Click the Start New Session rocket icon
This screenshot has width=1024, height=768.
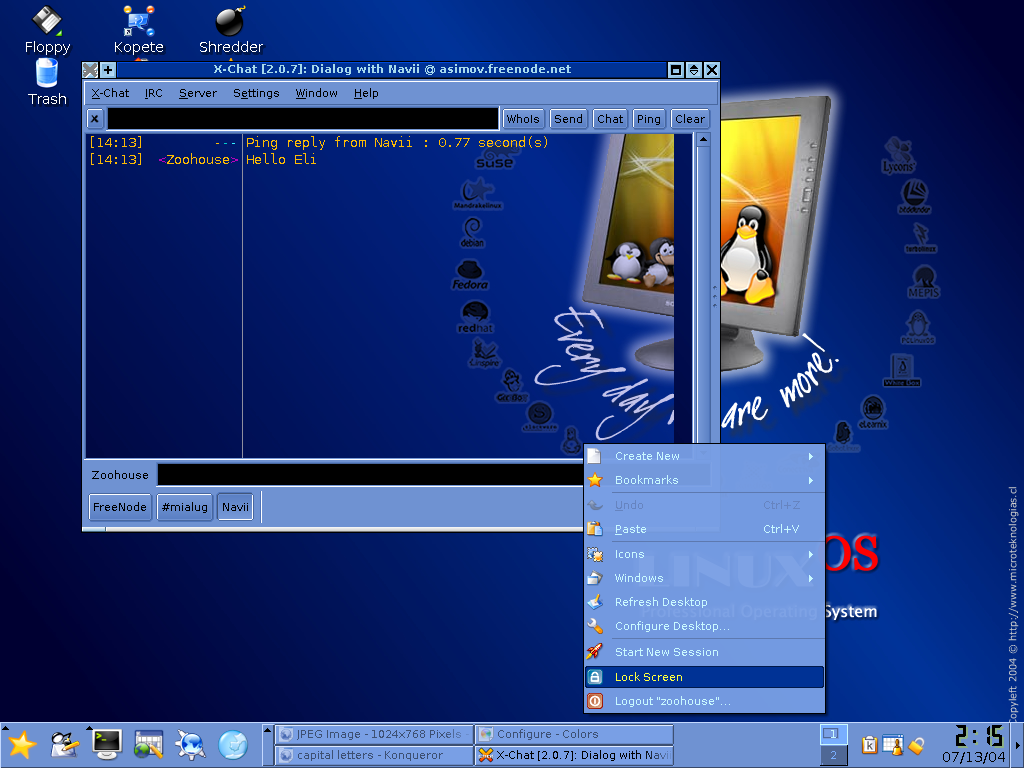coord(595,651)
